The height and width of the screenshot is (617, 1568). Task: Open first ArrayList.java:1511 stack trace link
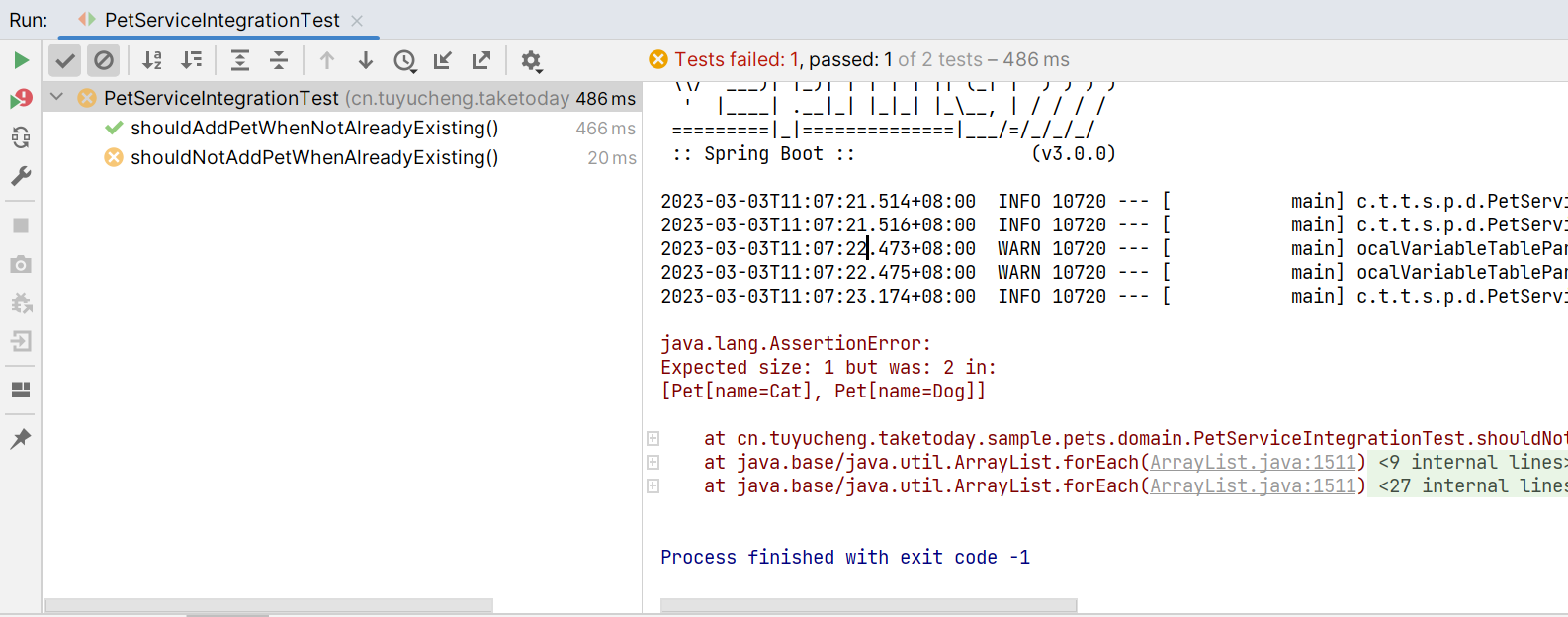(1253, 462)
